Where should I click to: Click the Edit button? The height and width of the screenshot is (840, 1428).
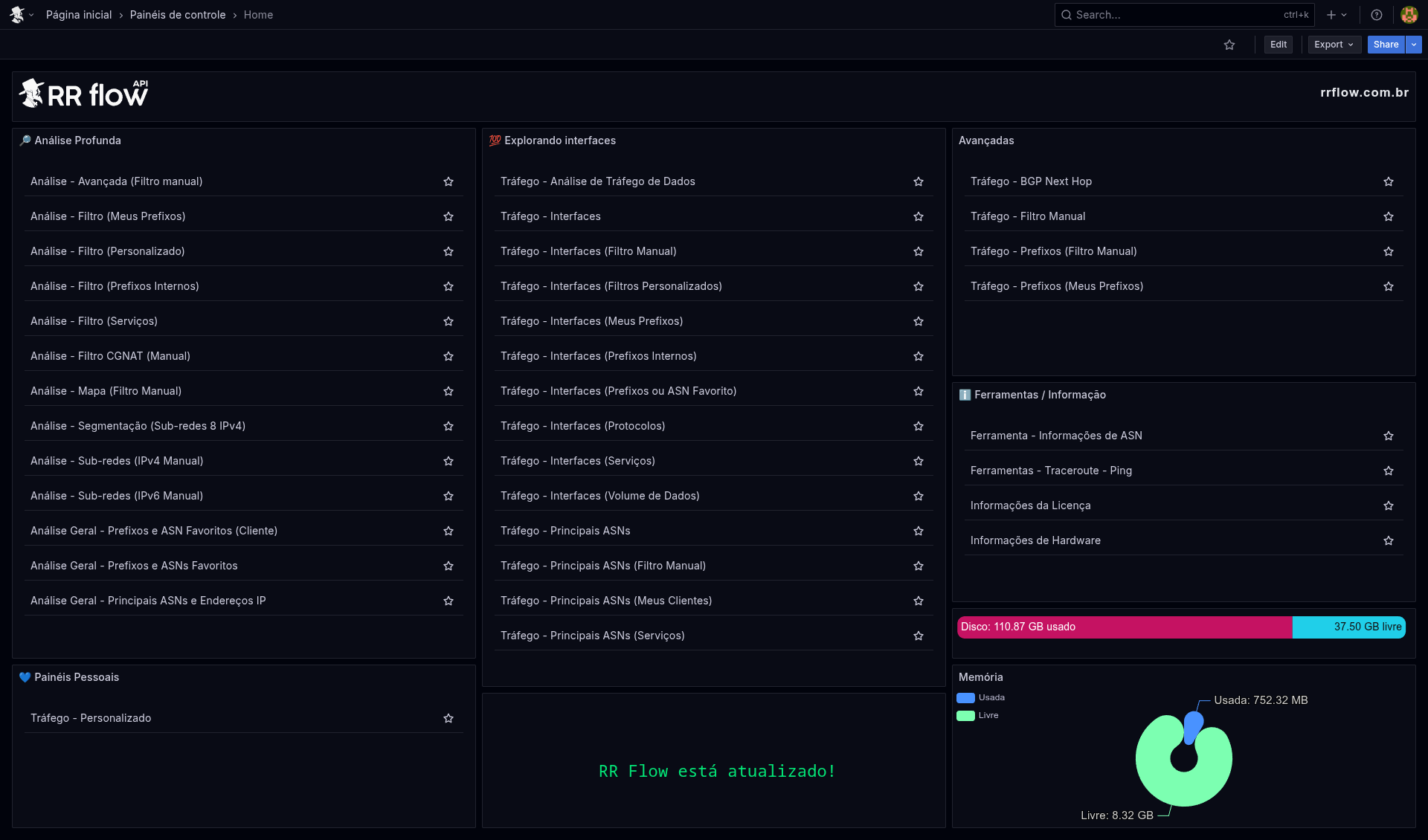point(1278,45)
